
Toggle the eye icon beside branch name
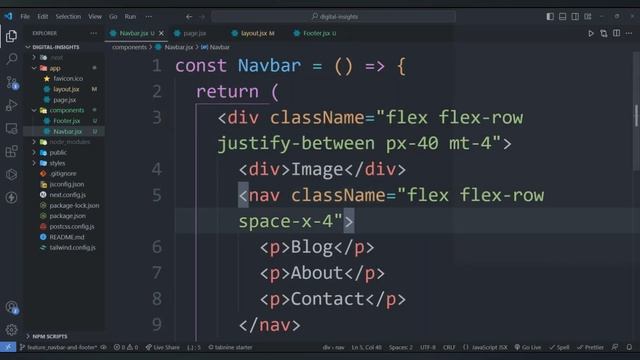[x=104, y=347]
